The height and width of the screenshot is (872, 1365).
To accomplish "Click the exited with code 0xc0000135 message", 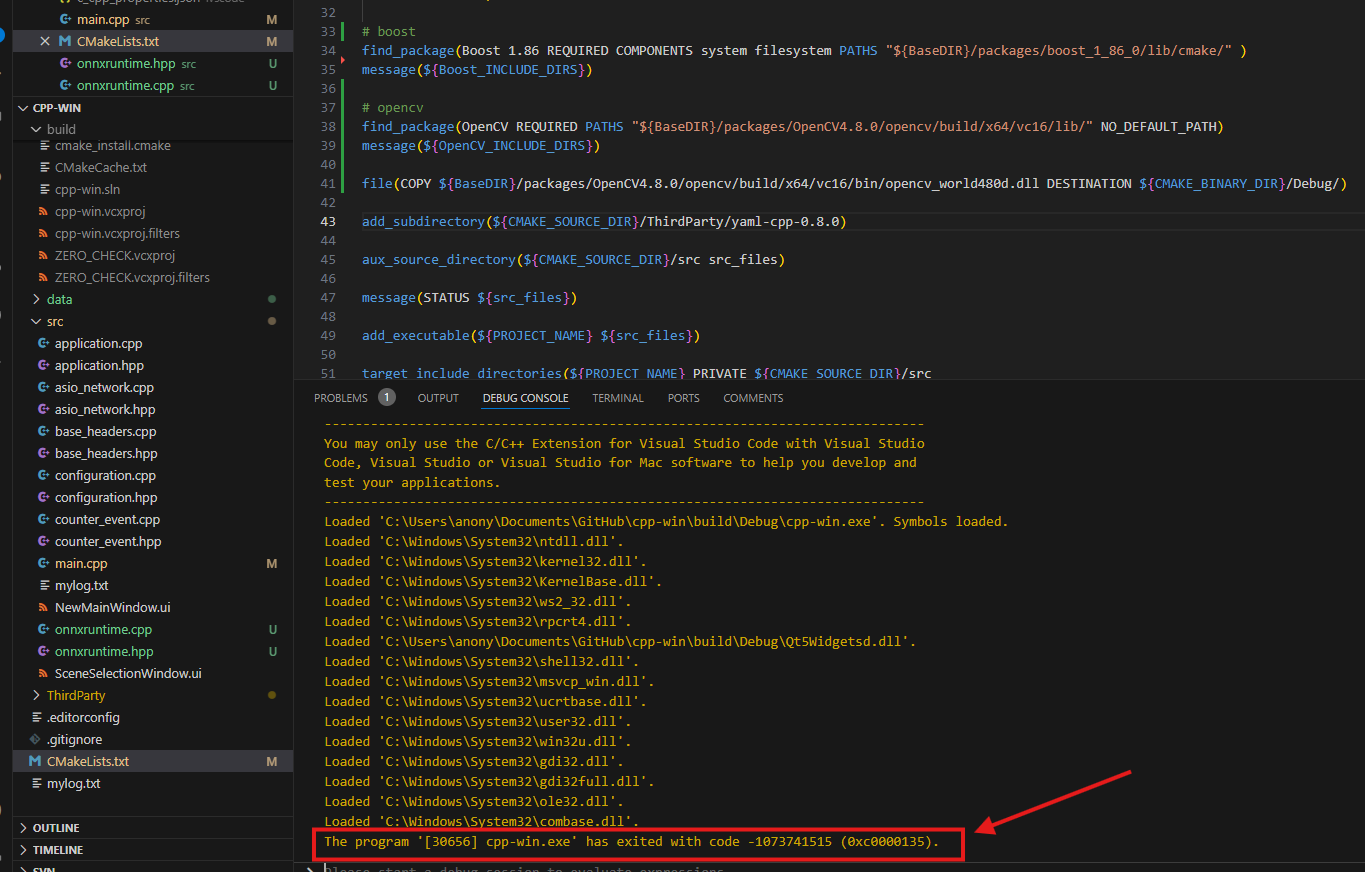I will 632,842.
